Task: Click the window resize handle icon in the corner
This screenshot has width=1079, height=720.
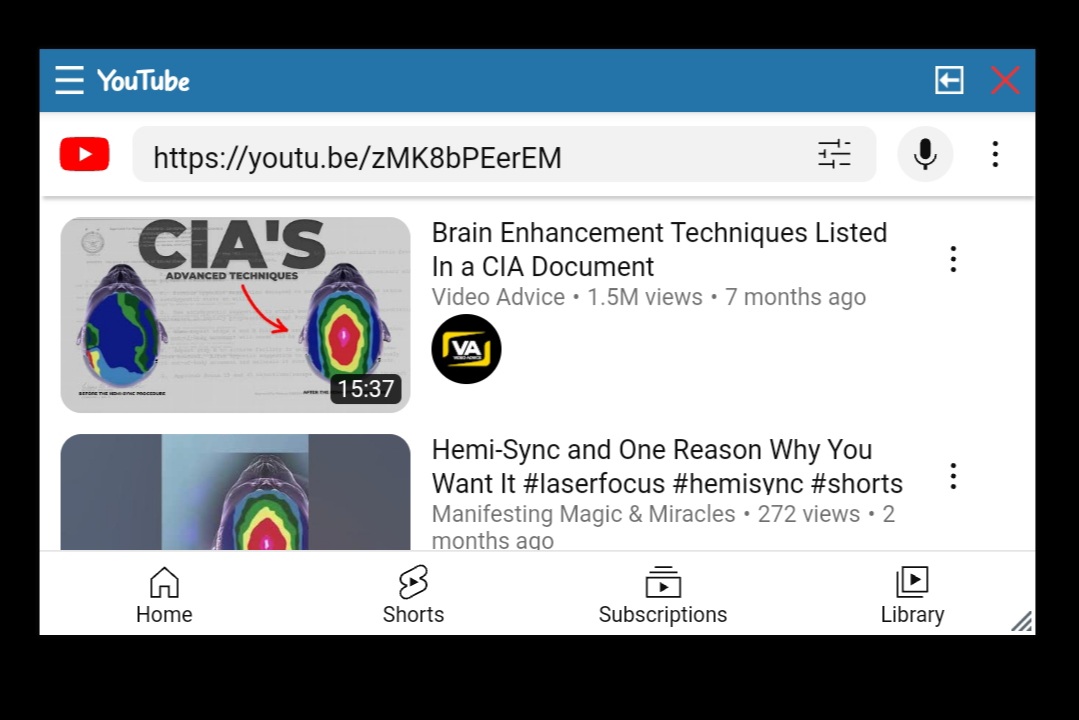Action: click(1022, 621)
